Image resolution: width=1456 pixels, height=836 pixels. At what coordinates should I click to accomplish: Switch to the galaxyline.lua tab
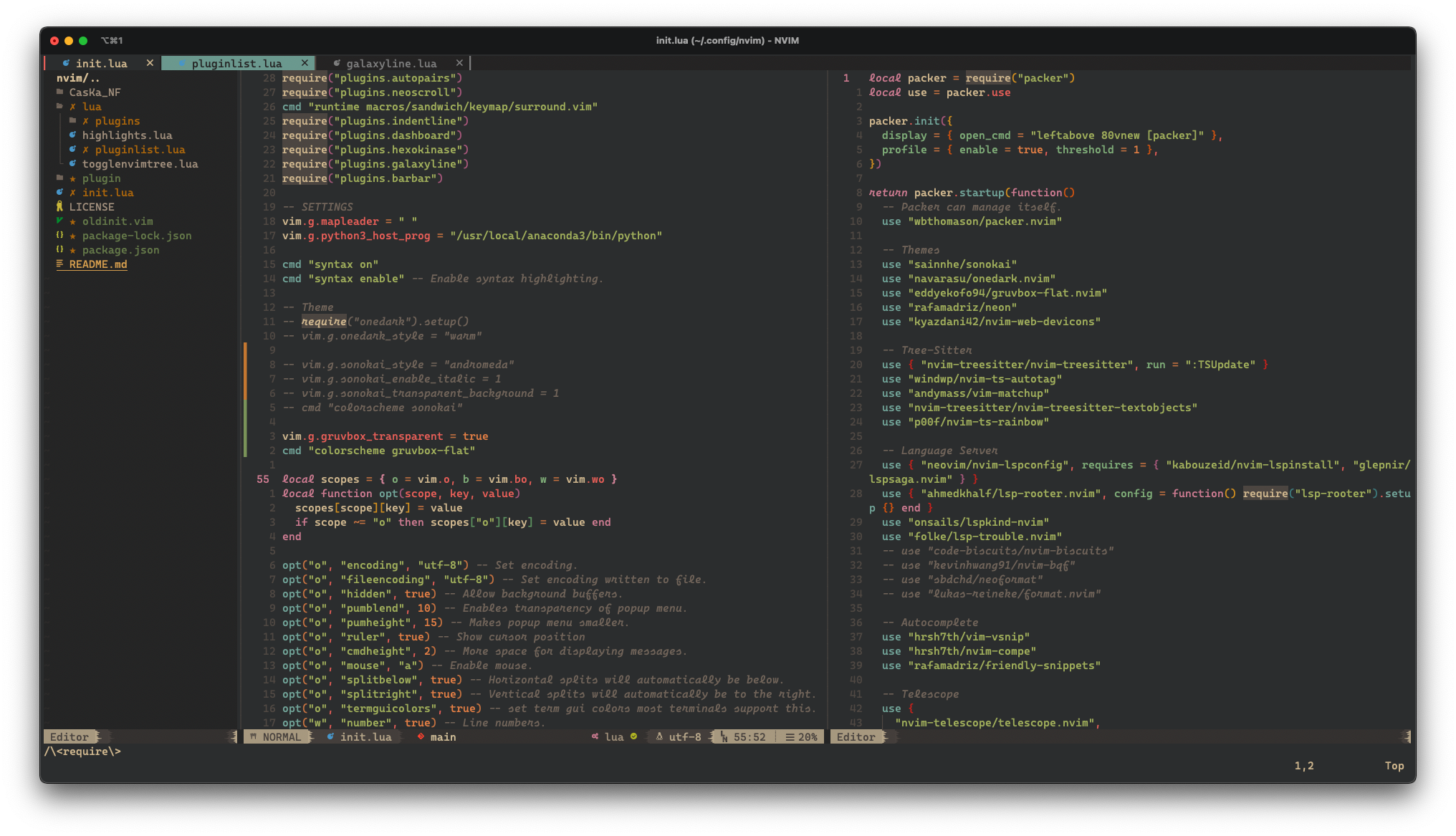(391, 63)
